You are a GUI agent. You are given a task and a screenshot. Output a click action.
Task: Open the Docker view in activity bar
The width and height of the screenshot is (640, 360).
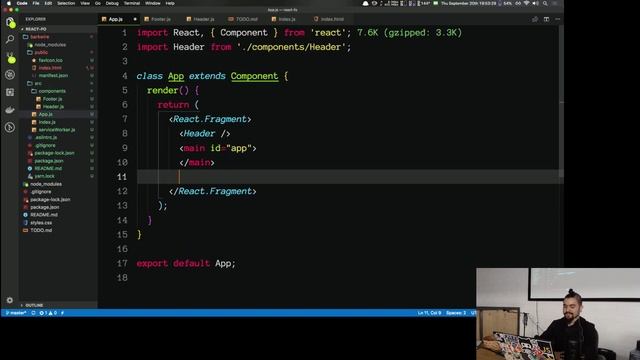tap(10, 110)
